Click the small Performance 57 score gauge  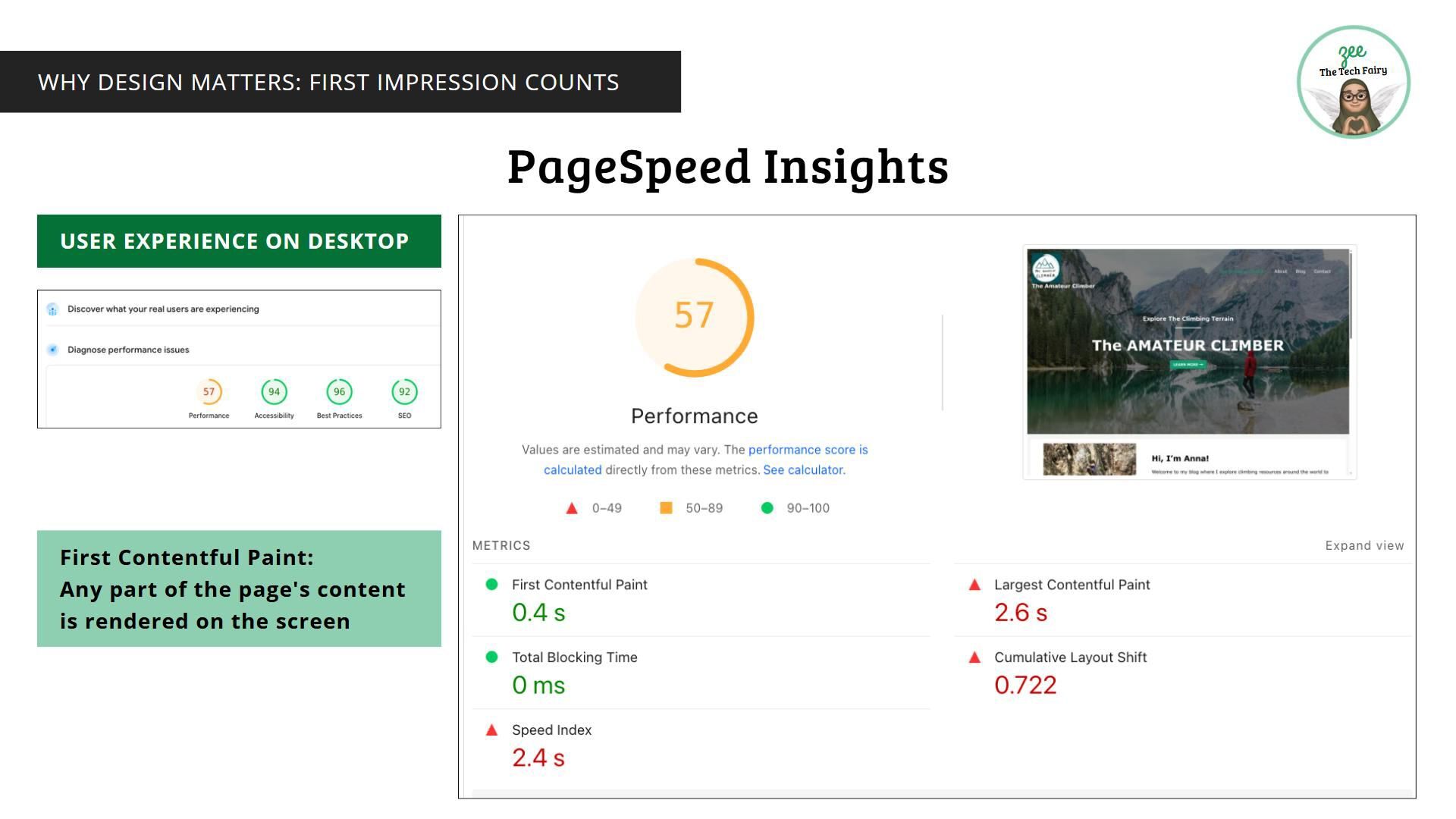209,392
